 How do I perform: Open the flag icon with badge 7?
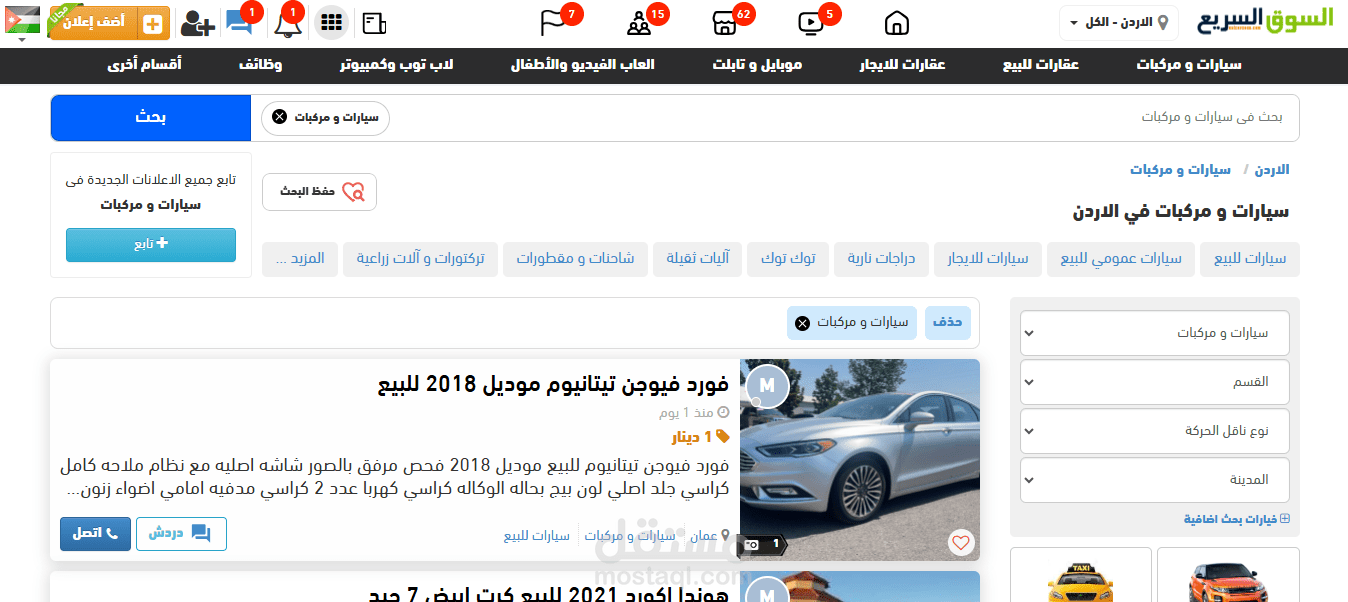point(553,22)
